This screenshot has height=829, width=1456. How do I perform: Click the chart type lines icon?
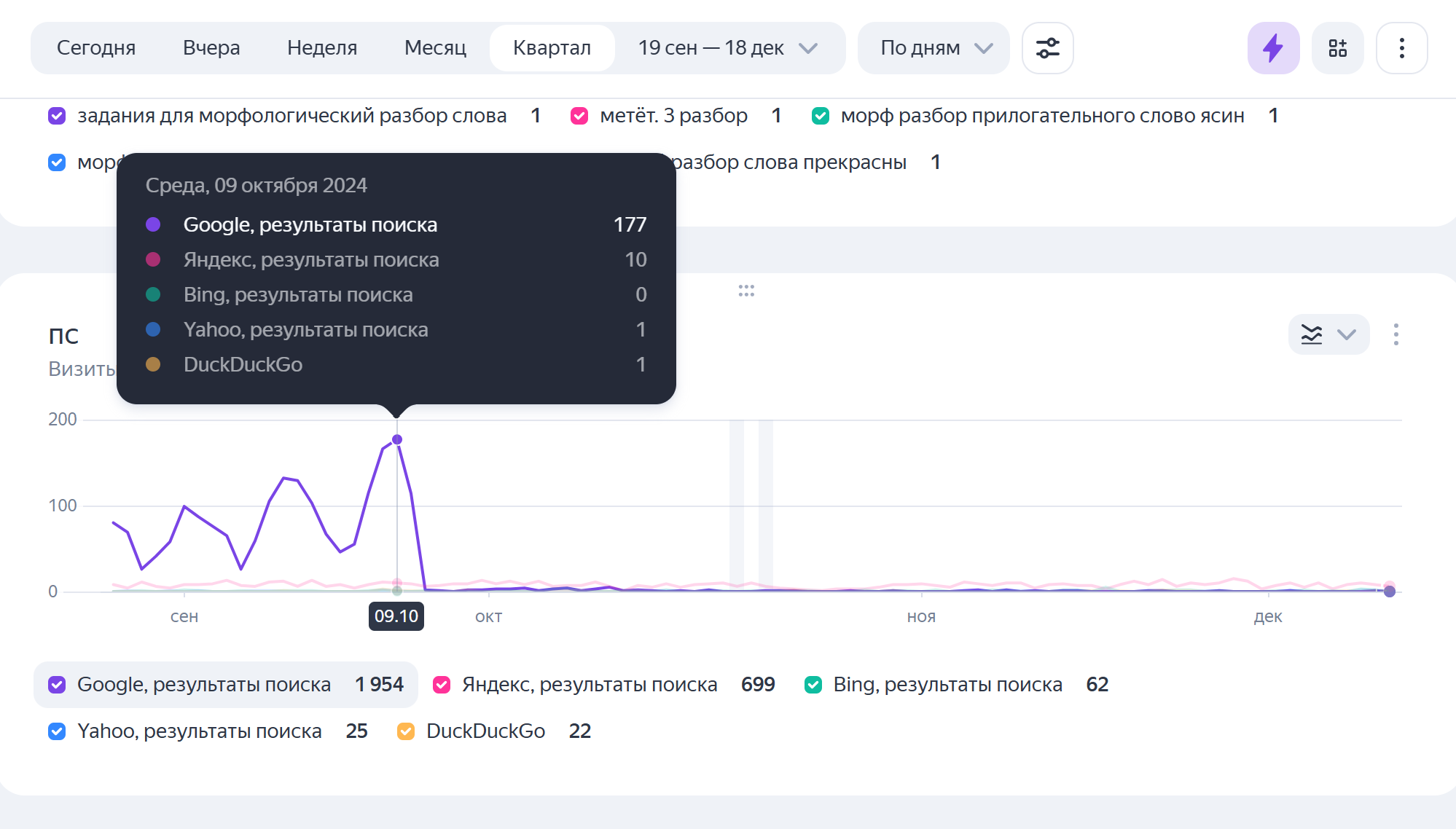tap(1312, 334)
